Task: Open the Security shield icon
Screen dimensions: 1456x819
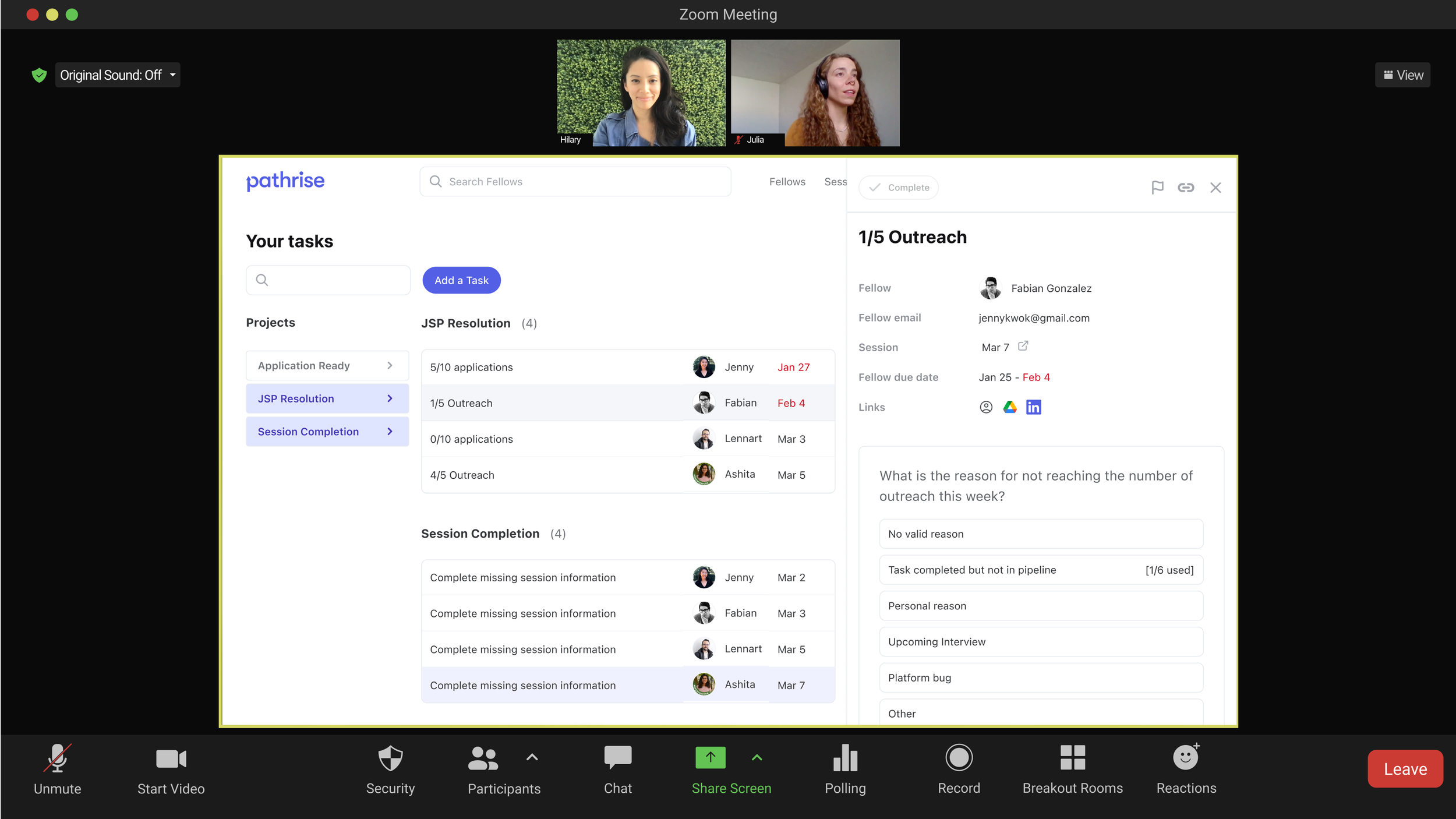Action: click(390, 758)
